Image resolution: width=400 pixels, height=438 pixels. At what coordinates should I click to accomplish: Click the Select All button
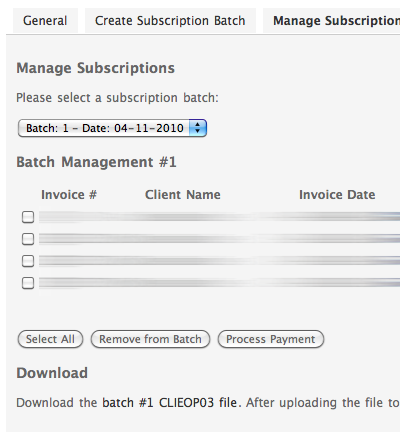[x=50, y=339]
